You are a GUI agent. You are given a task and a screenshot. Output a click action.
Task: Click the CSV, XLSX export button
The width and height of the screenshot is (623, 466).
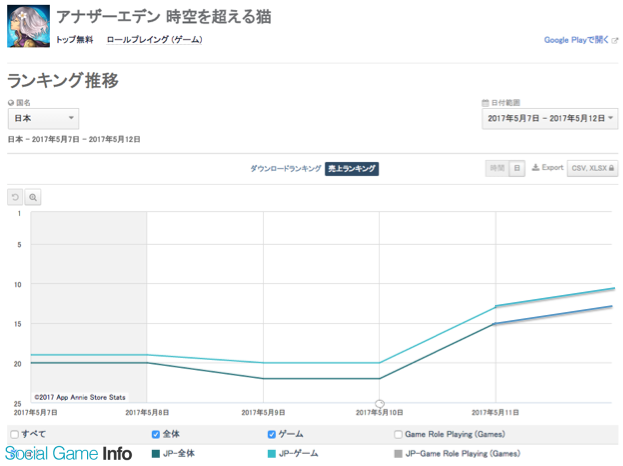click(x=592, y=168)
